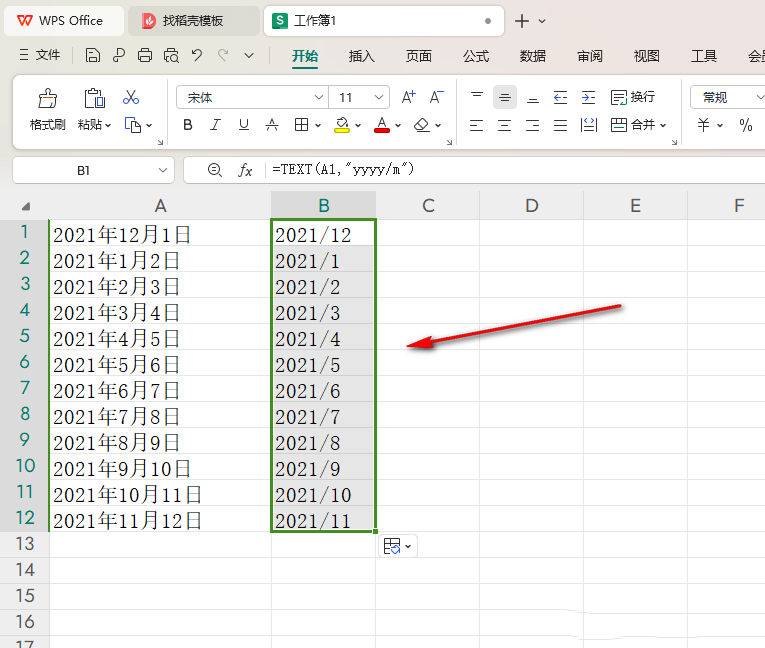Toggle middle vertical alignment
This screenshot has width=765, height=648.
[505, 97]
